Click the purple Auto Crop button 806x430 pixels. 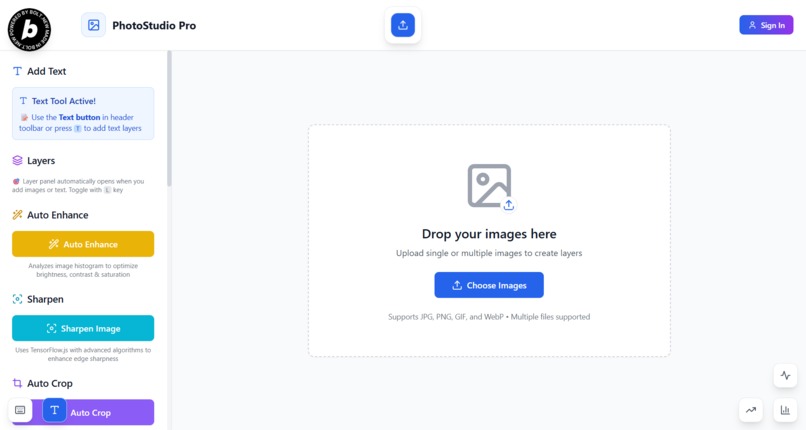(x=83, y=413)
